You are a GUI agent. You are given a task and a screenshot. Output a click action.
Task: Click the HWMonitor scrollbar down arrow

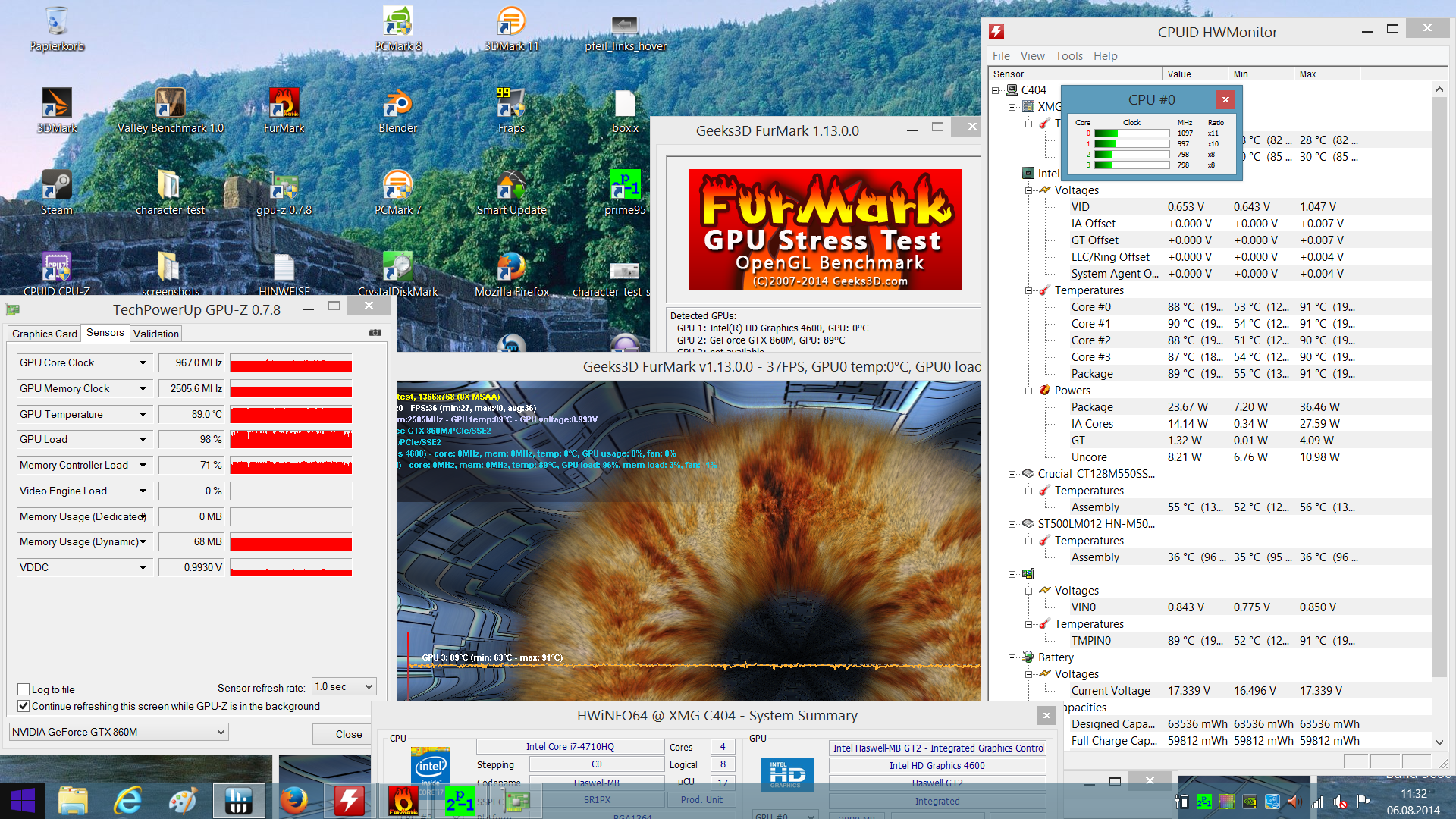pyautogui.click(x=1439, y=742)
